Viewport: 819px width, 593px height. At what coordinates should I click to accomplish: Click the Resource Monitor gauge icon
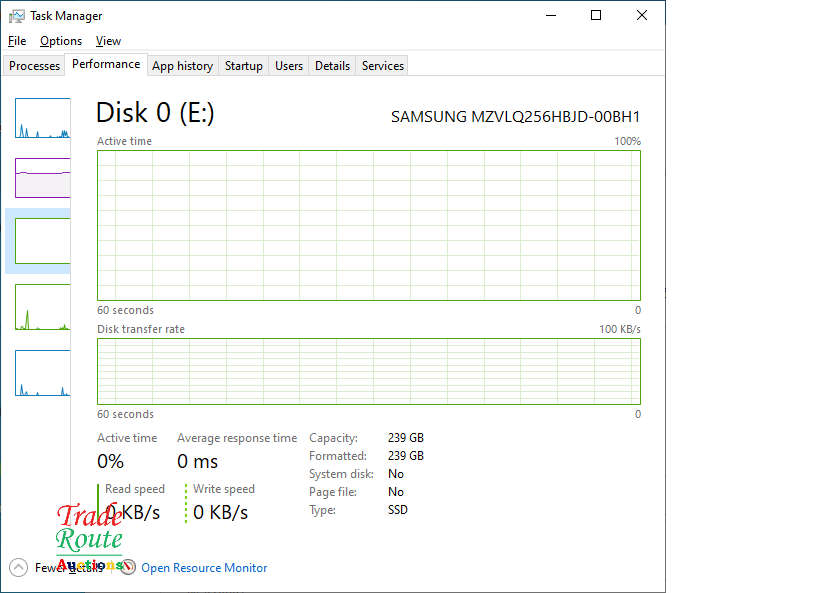[x=128, y=567]
